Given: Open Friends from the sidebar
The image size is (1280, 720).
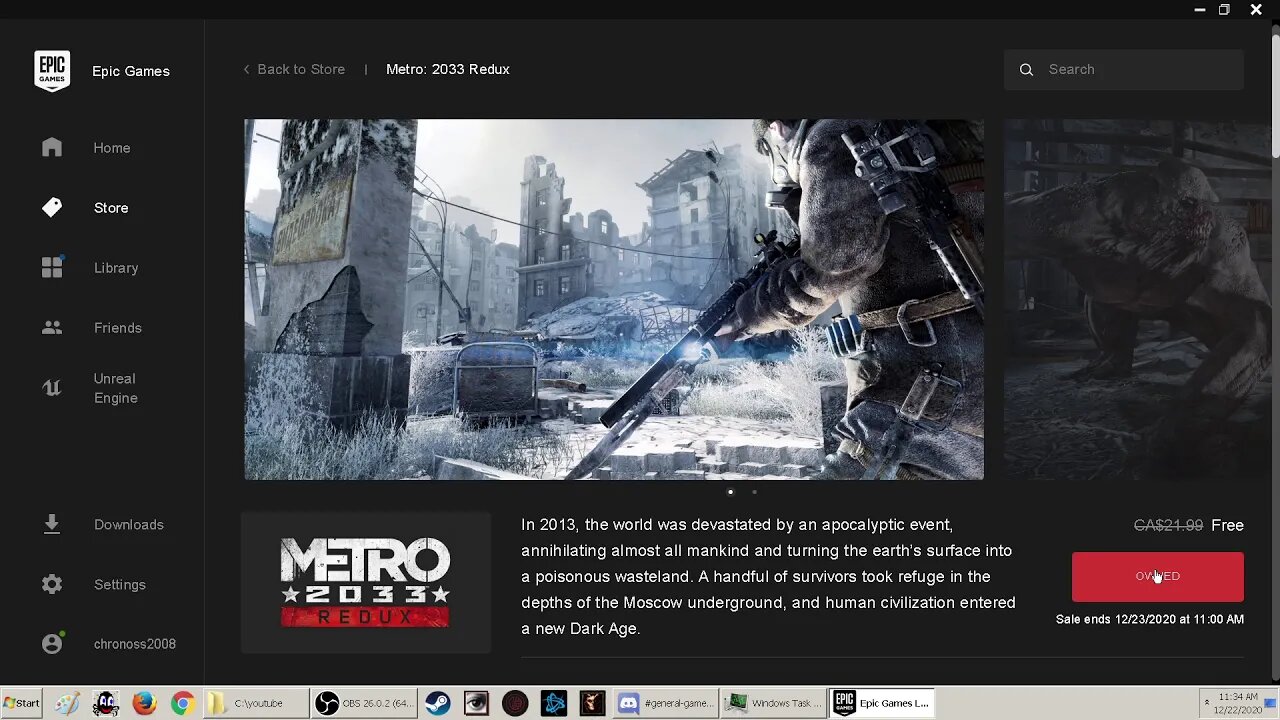Looking at the screenshot, I should [118, 328].
